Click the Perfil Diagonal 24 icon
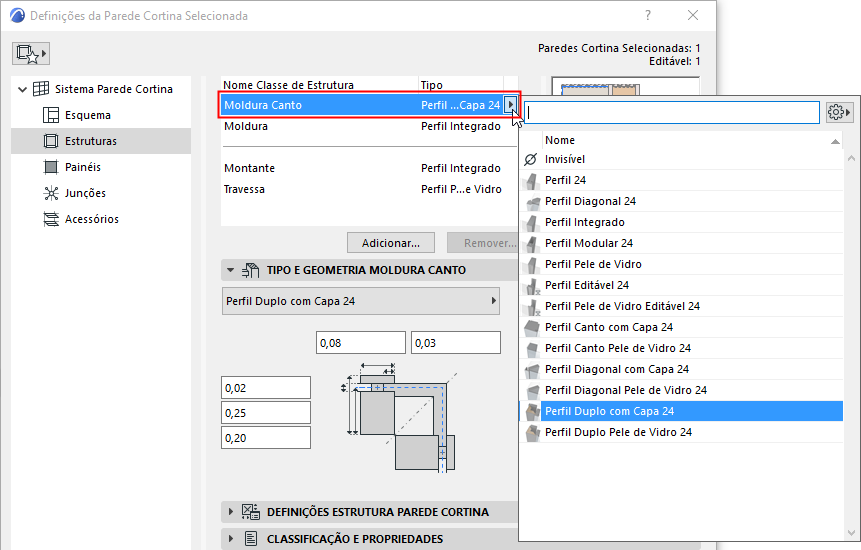861x550 pixels. coord(532,201)
